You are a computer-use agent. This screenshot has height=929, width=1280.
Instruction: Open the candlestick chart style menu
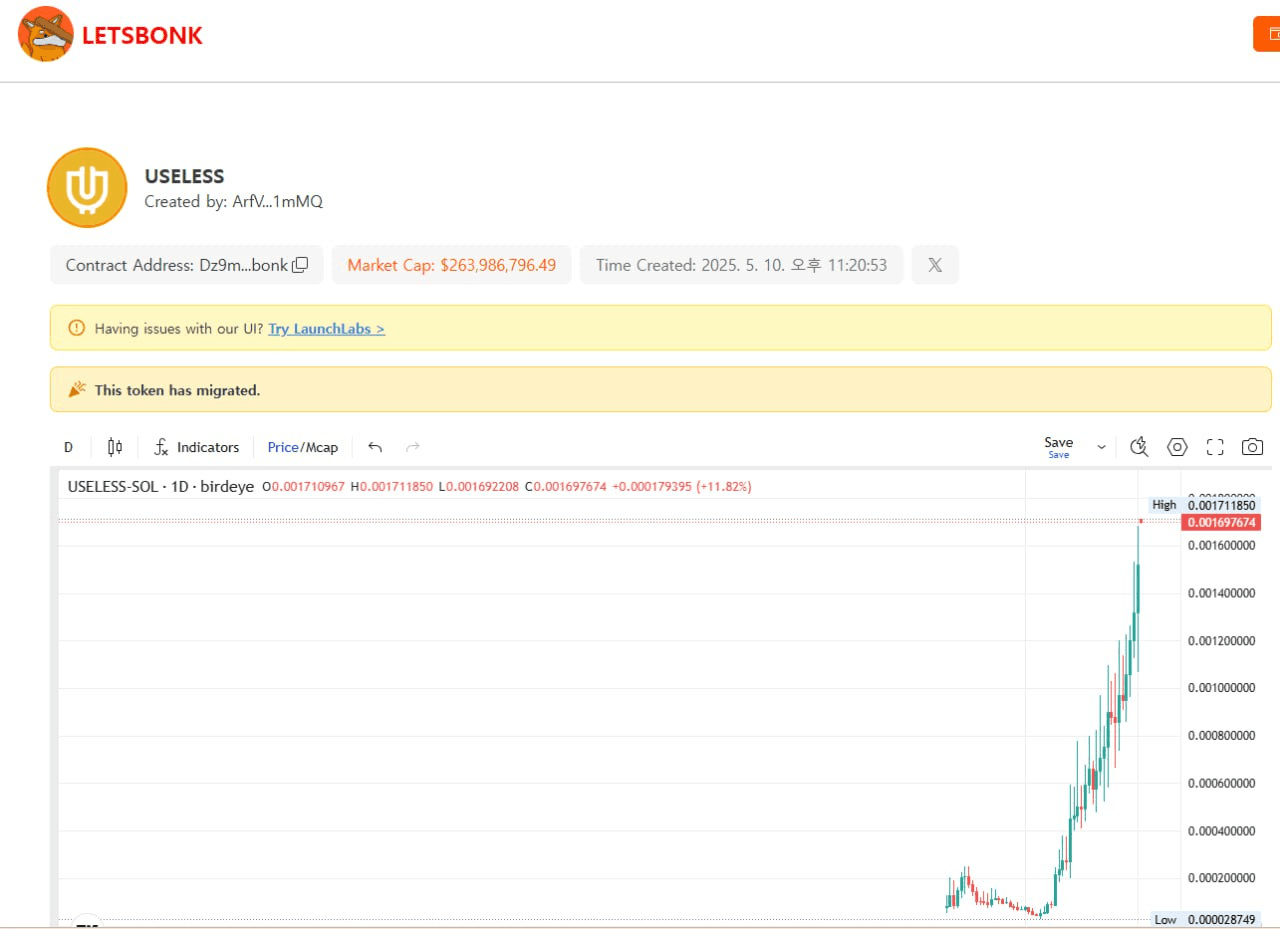click(115, 447)
